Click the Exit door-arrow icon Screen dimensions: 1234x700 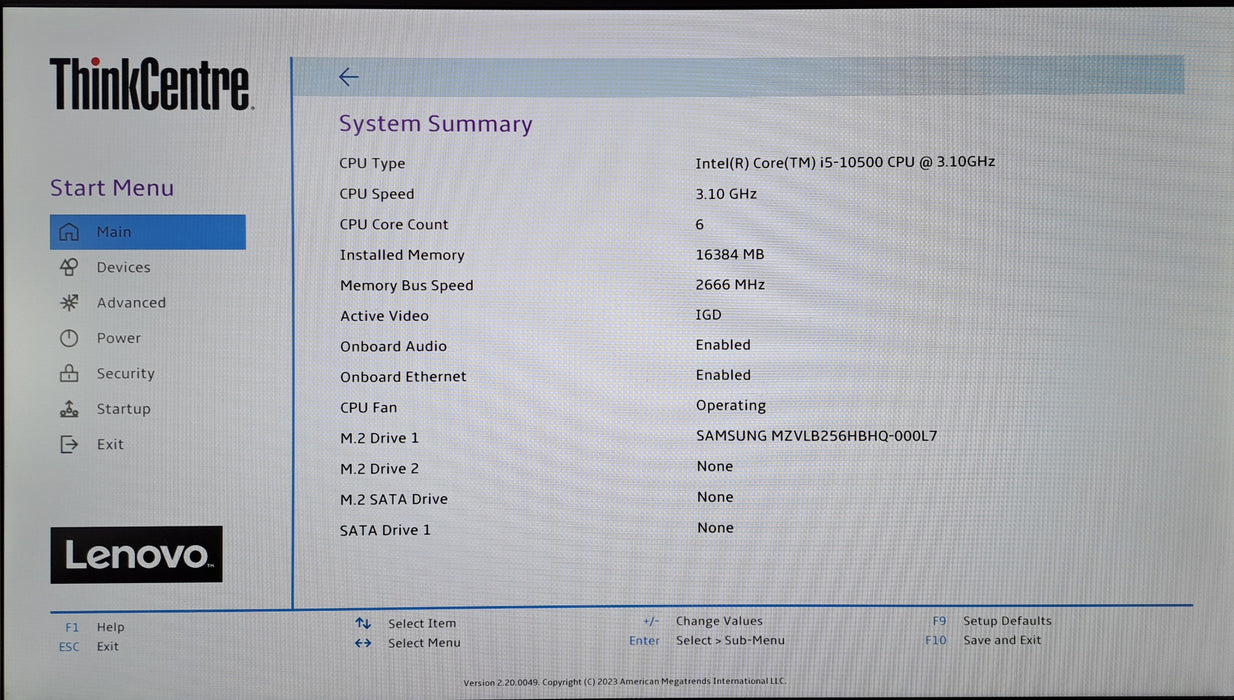click(x=69, y=444)
